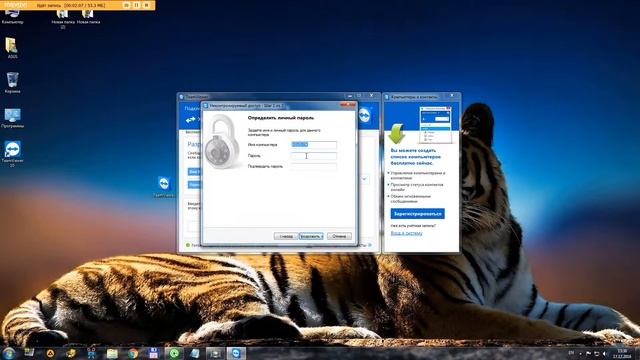Click the Action Center flag tray icon
The image size is (640, 360).
coord(588,353)
